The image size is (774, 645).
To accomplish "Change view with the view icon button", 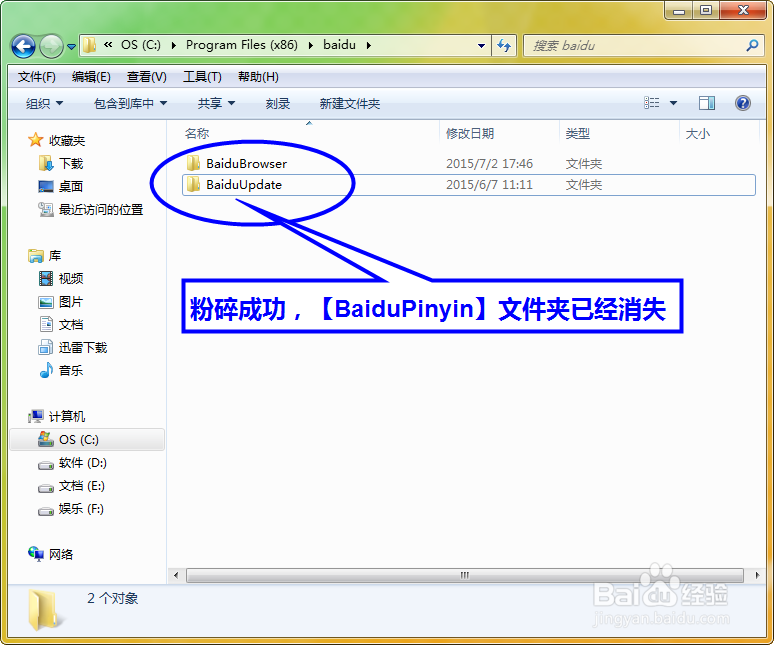I will (x=652, y=103).
